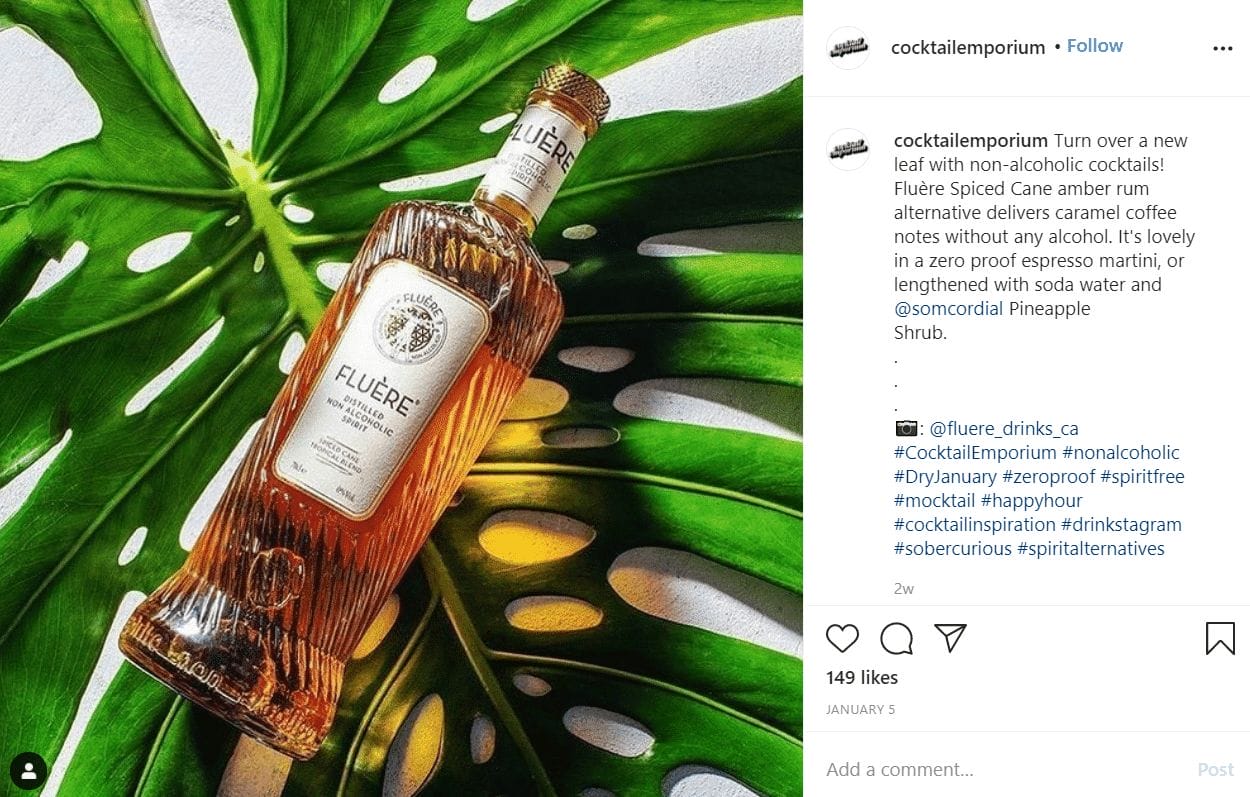Image resolution: width=1250 pixels, height=797 pixels.
Task: Click the Post comment button
Action: [1216, 769]
